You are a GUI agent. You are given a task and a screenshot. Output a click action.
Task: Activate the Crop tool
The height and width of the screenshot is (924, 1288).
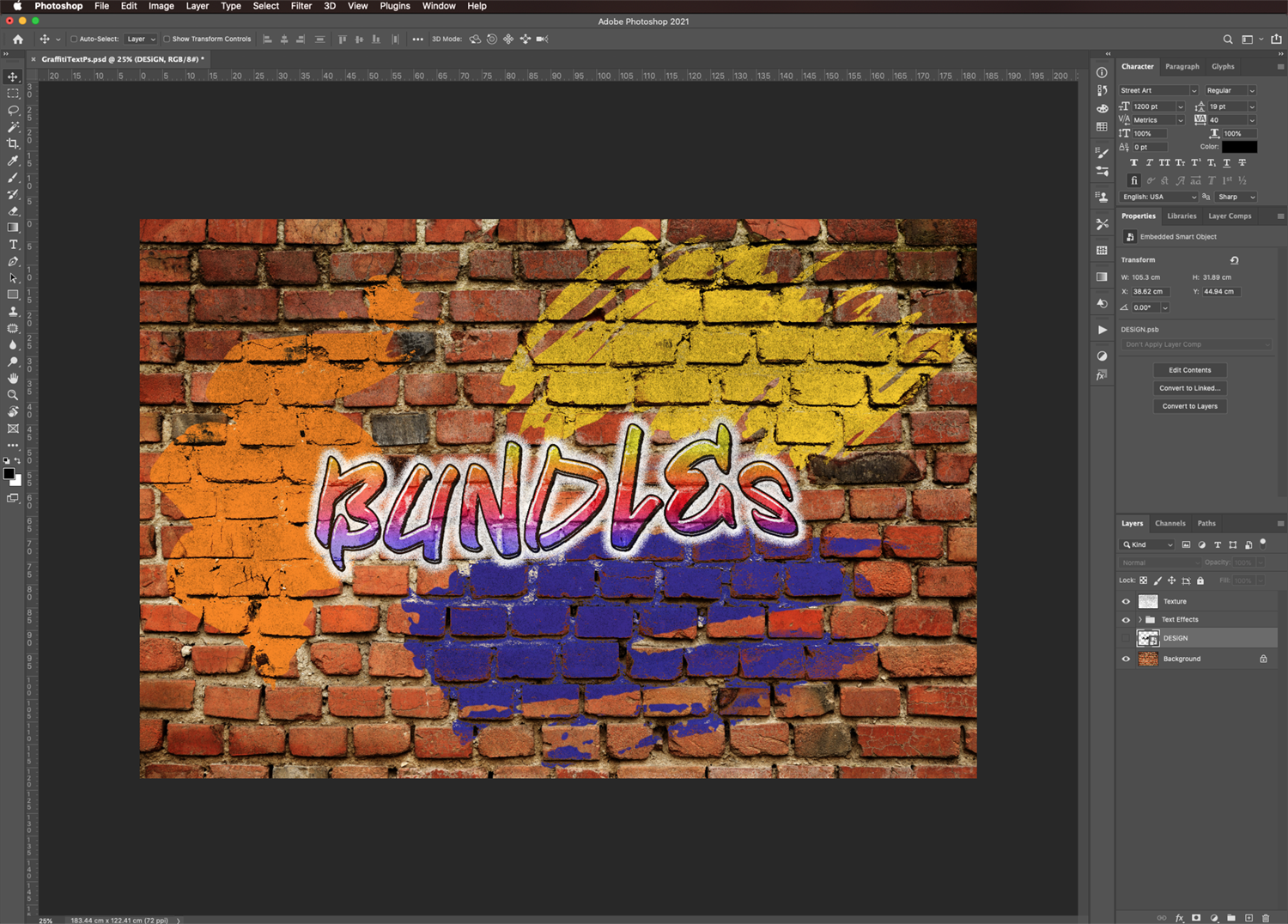[x=13, y=144]
